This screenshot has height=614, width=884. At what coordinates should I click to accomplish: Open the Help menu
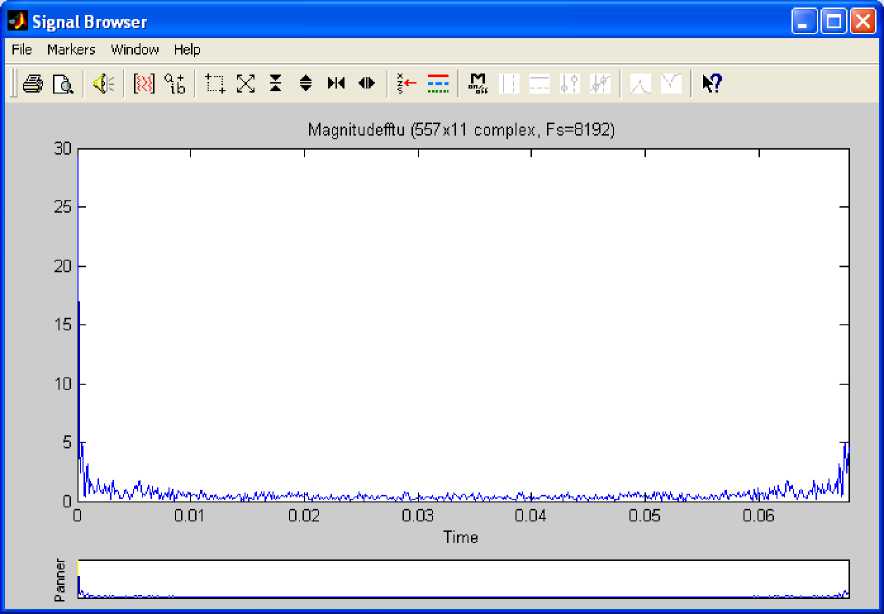187,50
